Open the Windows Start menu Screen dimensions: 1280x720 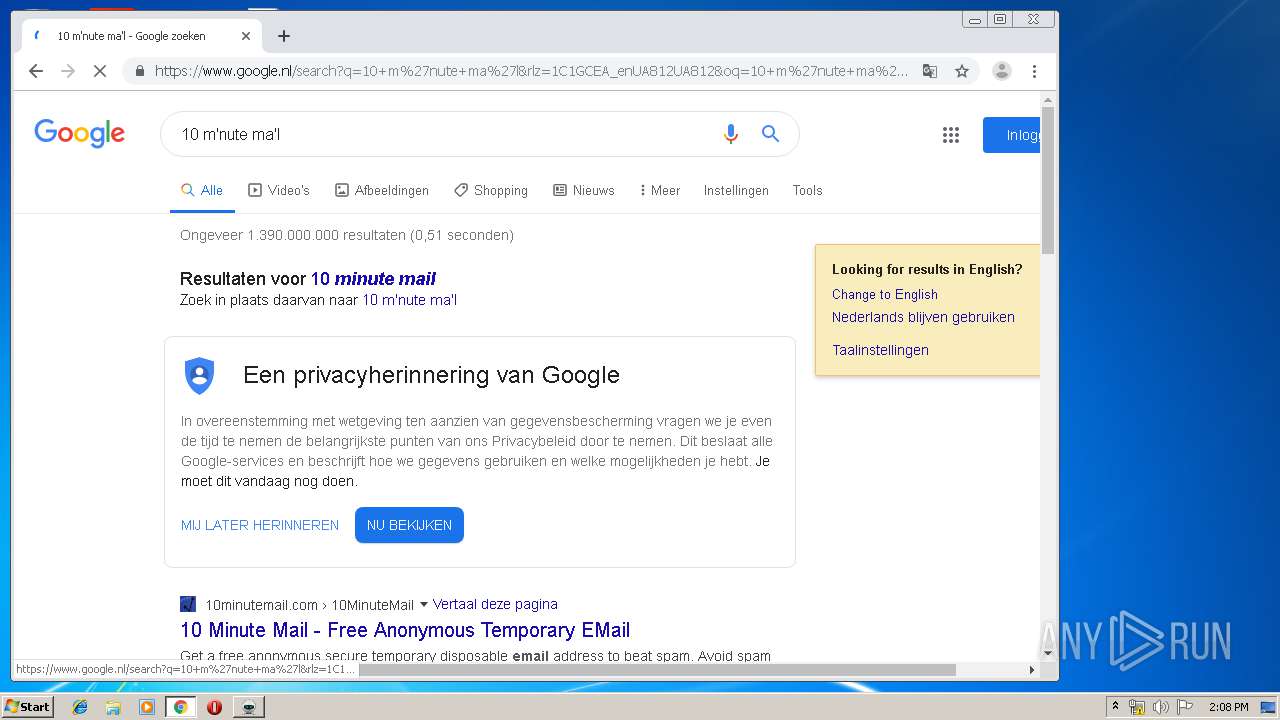pyautogui.click(x=27, y=706)
